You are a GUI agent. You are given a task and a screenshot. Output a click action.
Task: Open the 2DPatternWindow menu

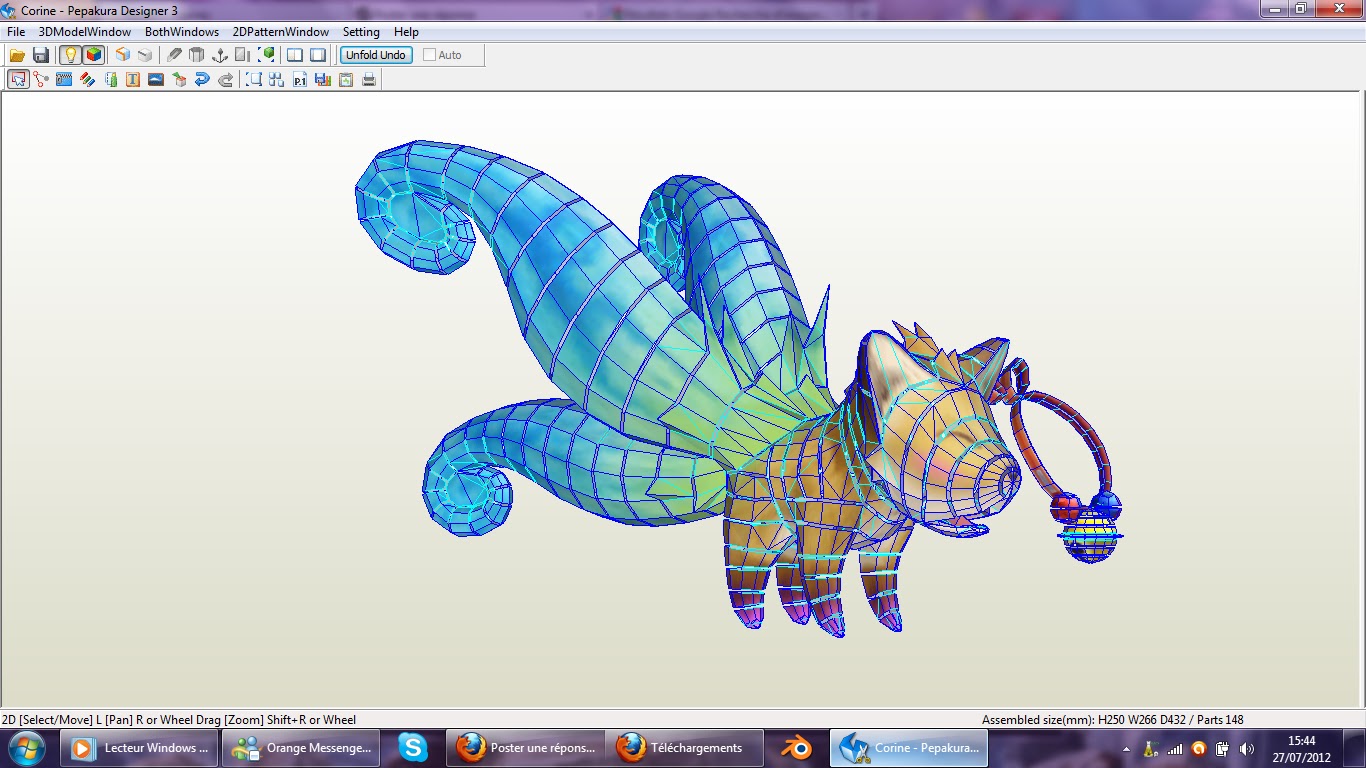[281, 32]
